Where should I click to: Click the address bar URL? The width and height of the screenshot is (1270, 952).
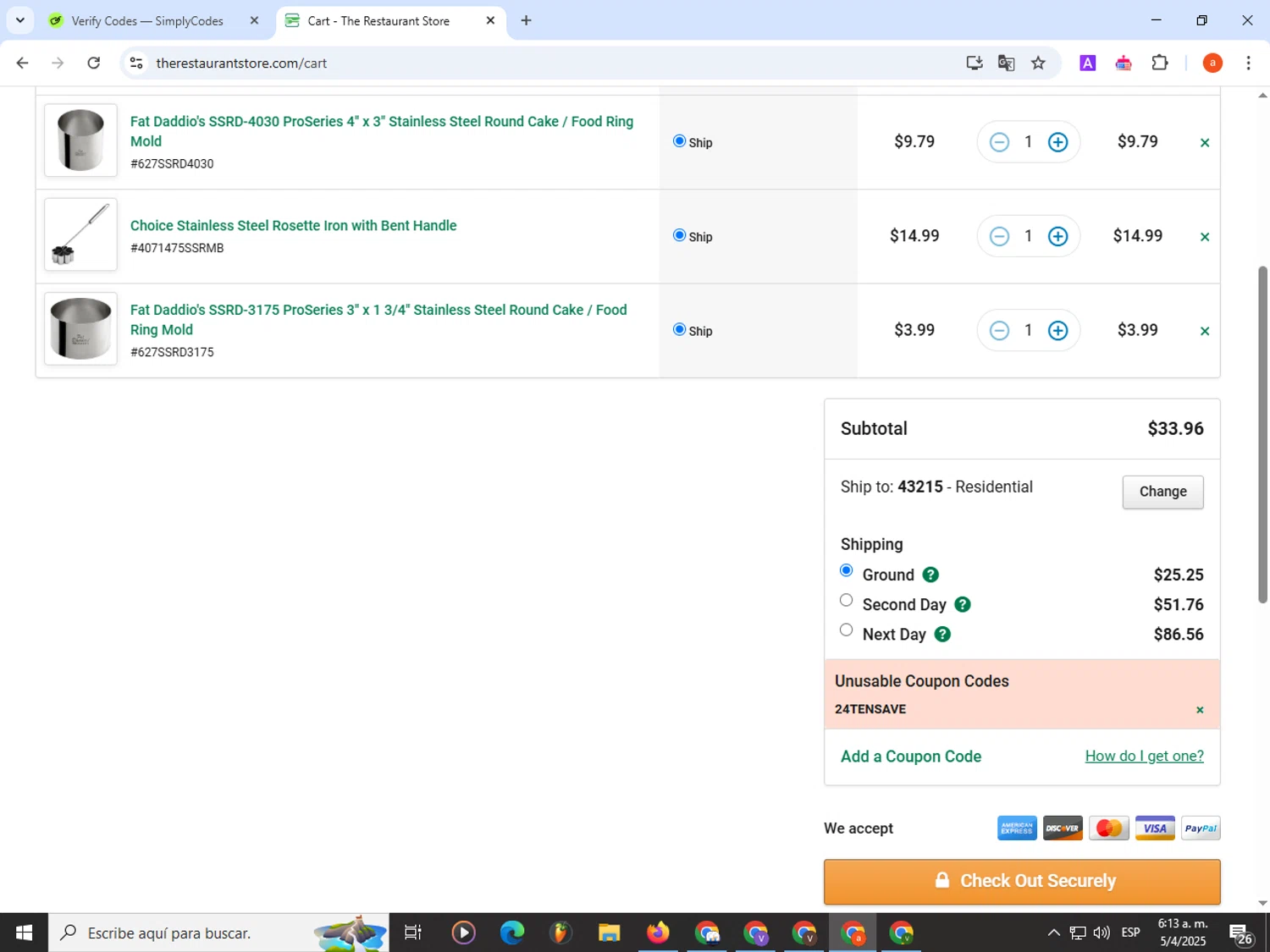(242, 63)
